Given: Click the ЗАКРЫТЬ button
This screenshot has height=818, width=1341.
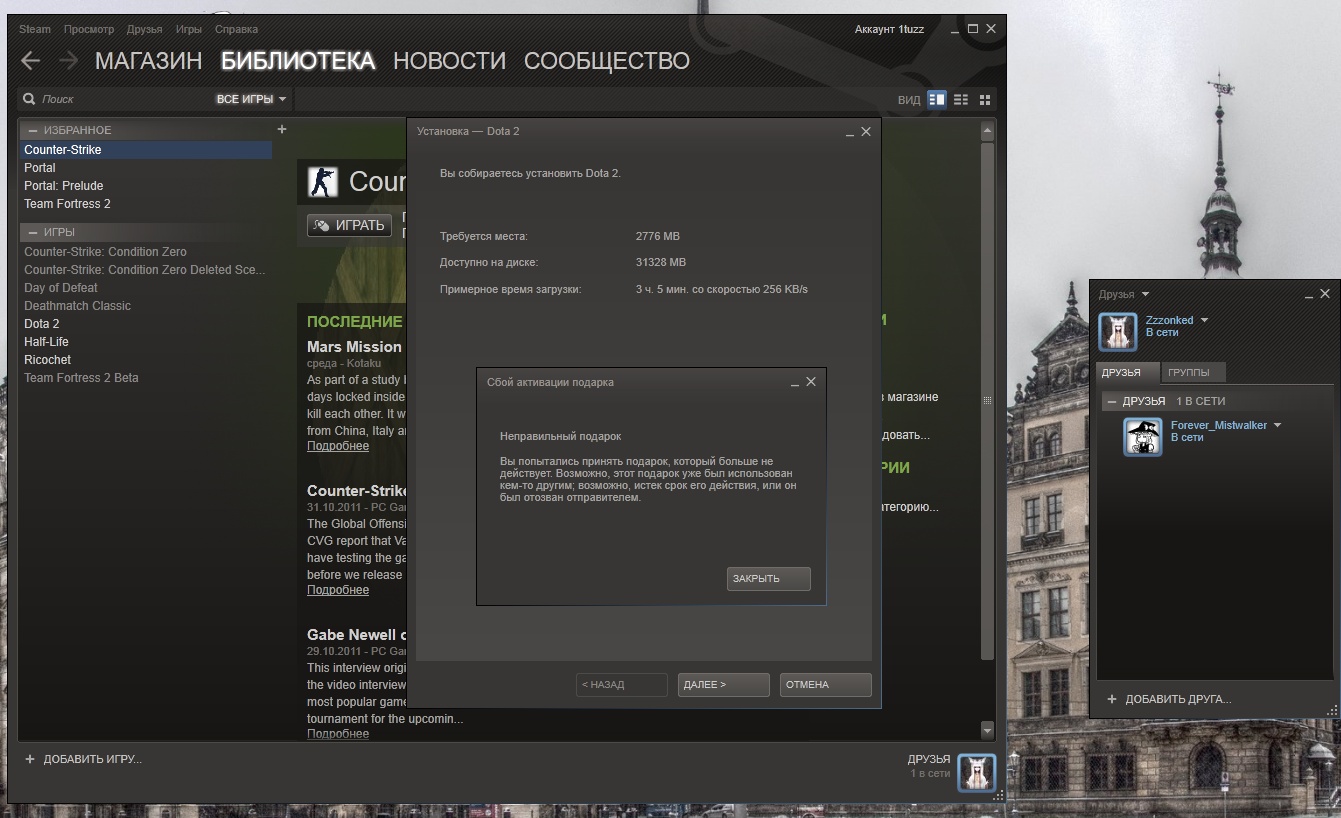Looking at the screenshot, I should 768,578.
